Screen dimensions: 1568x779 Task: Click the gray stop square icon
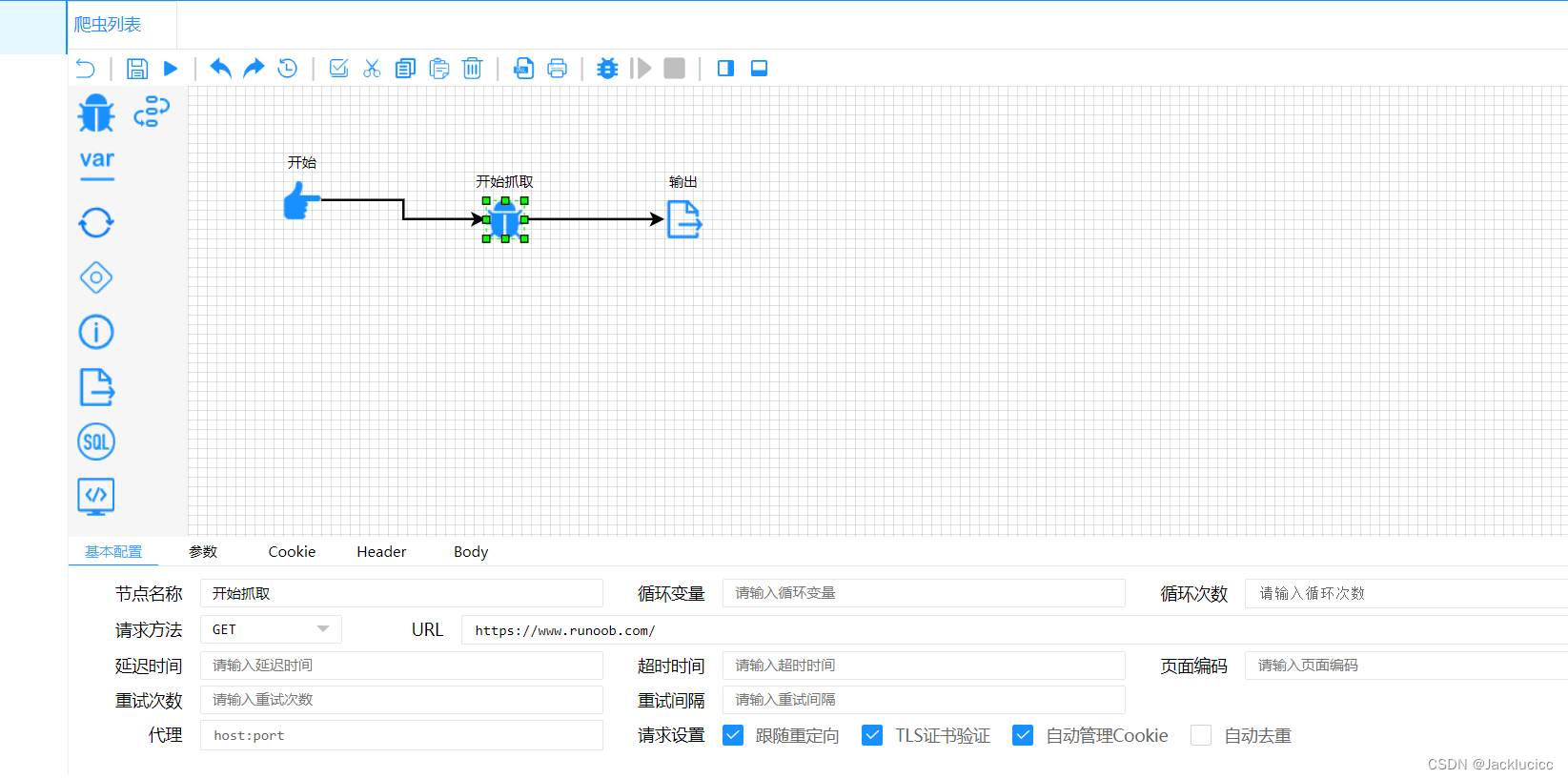pos(674,69)
